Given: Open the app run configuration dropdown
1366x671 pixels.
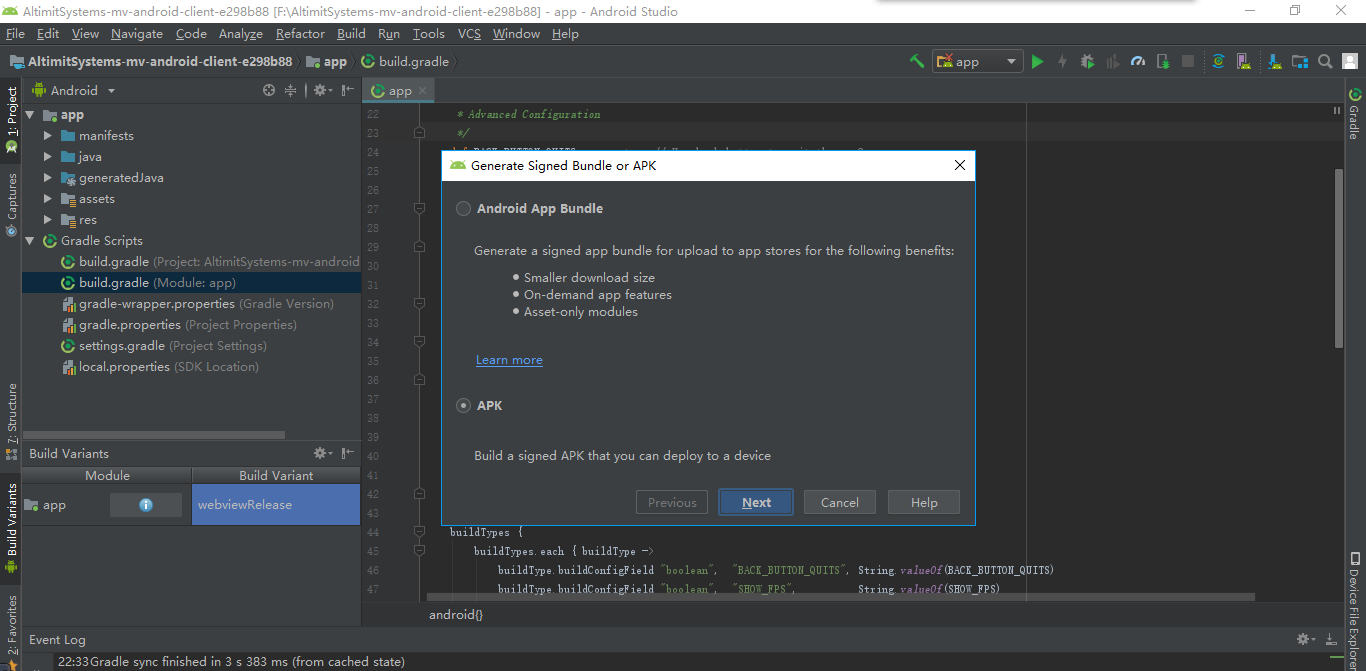Looking at the screenshot, I should pyautogui.click(x=978, y=61).
